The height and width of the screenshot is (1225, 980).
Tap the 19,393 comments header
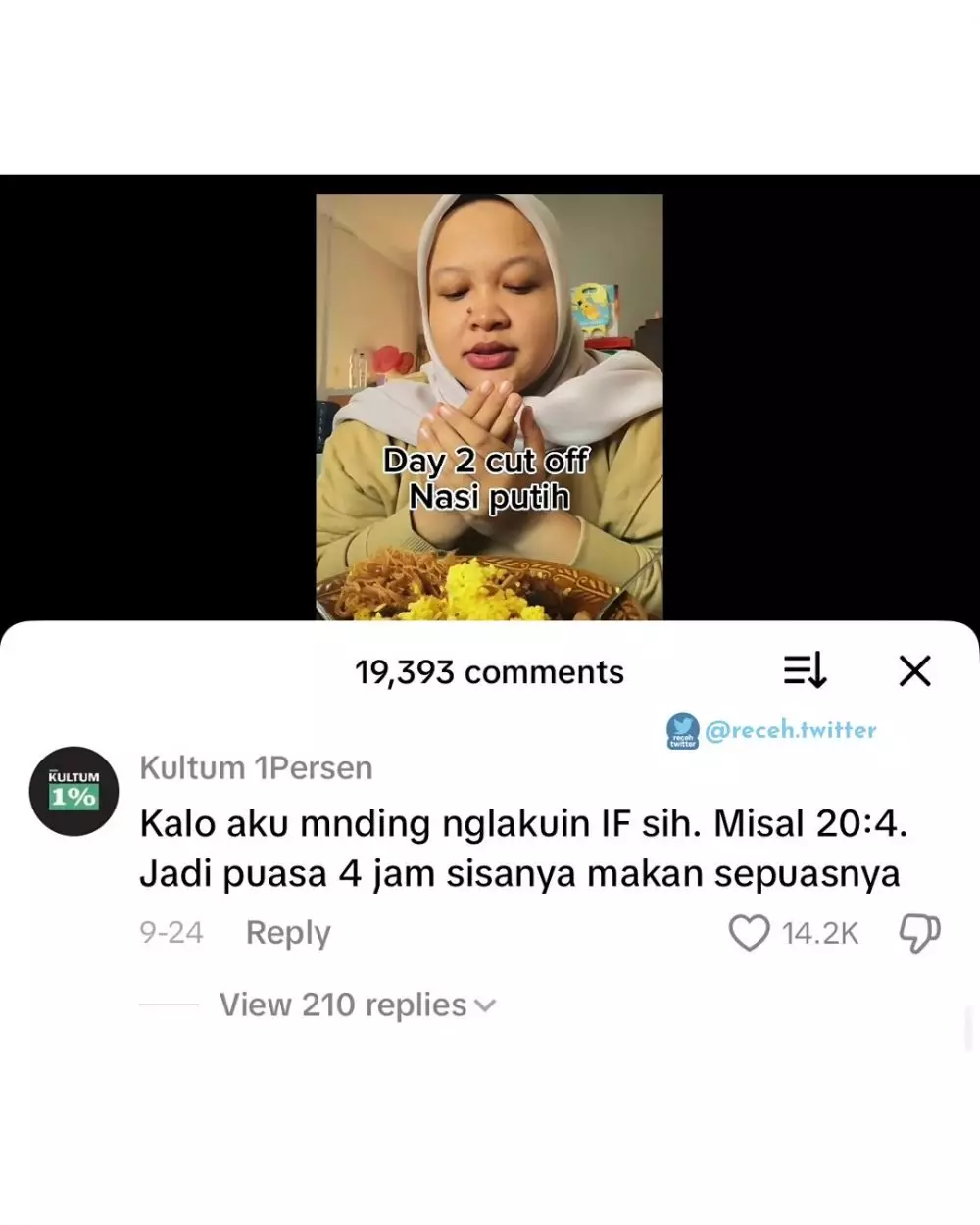tap(489, 672)
